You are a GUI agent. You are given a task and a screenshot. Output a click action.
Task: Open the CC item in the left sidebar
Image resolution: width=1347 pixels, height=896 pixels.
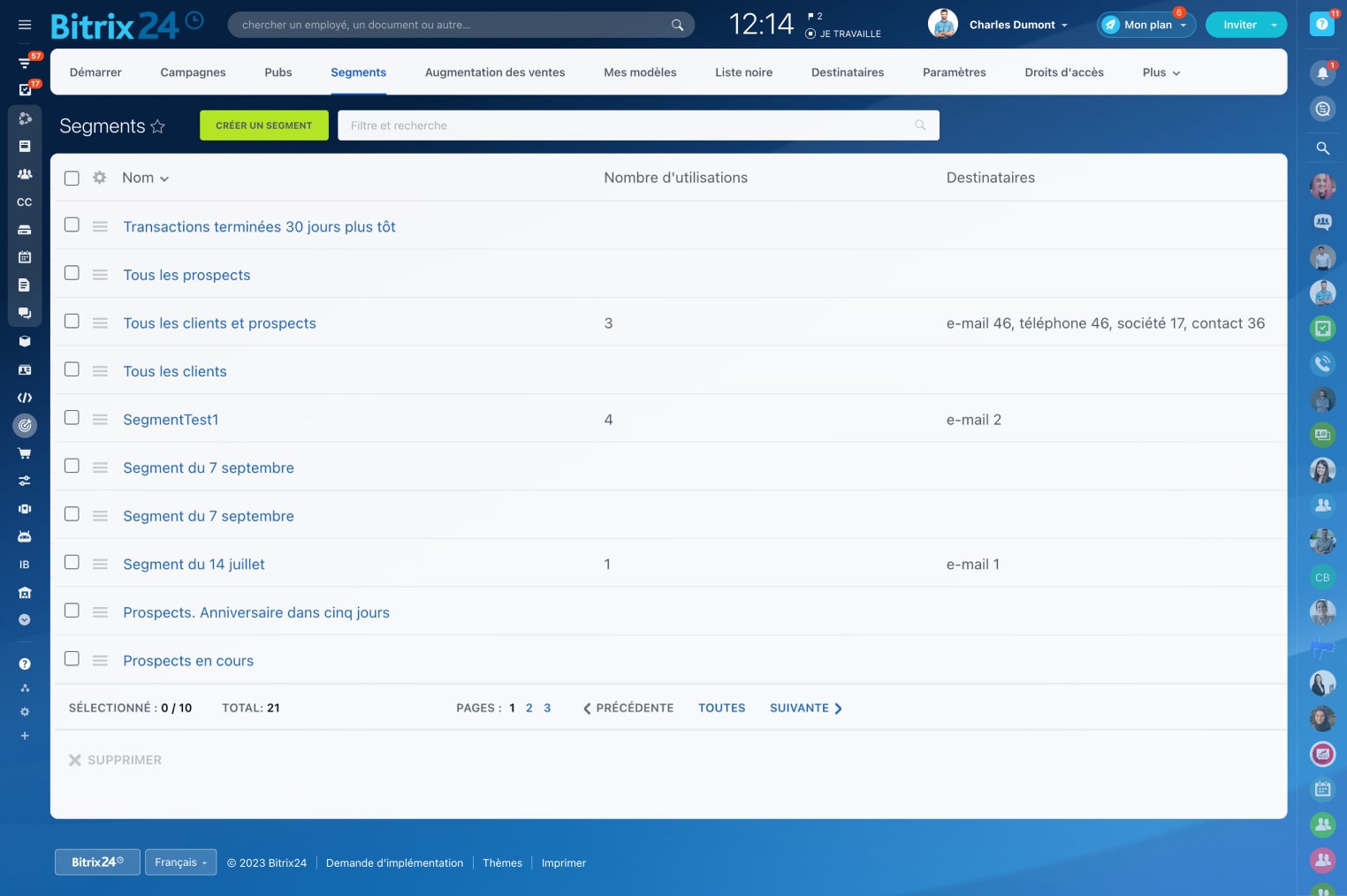click(25, 202)
